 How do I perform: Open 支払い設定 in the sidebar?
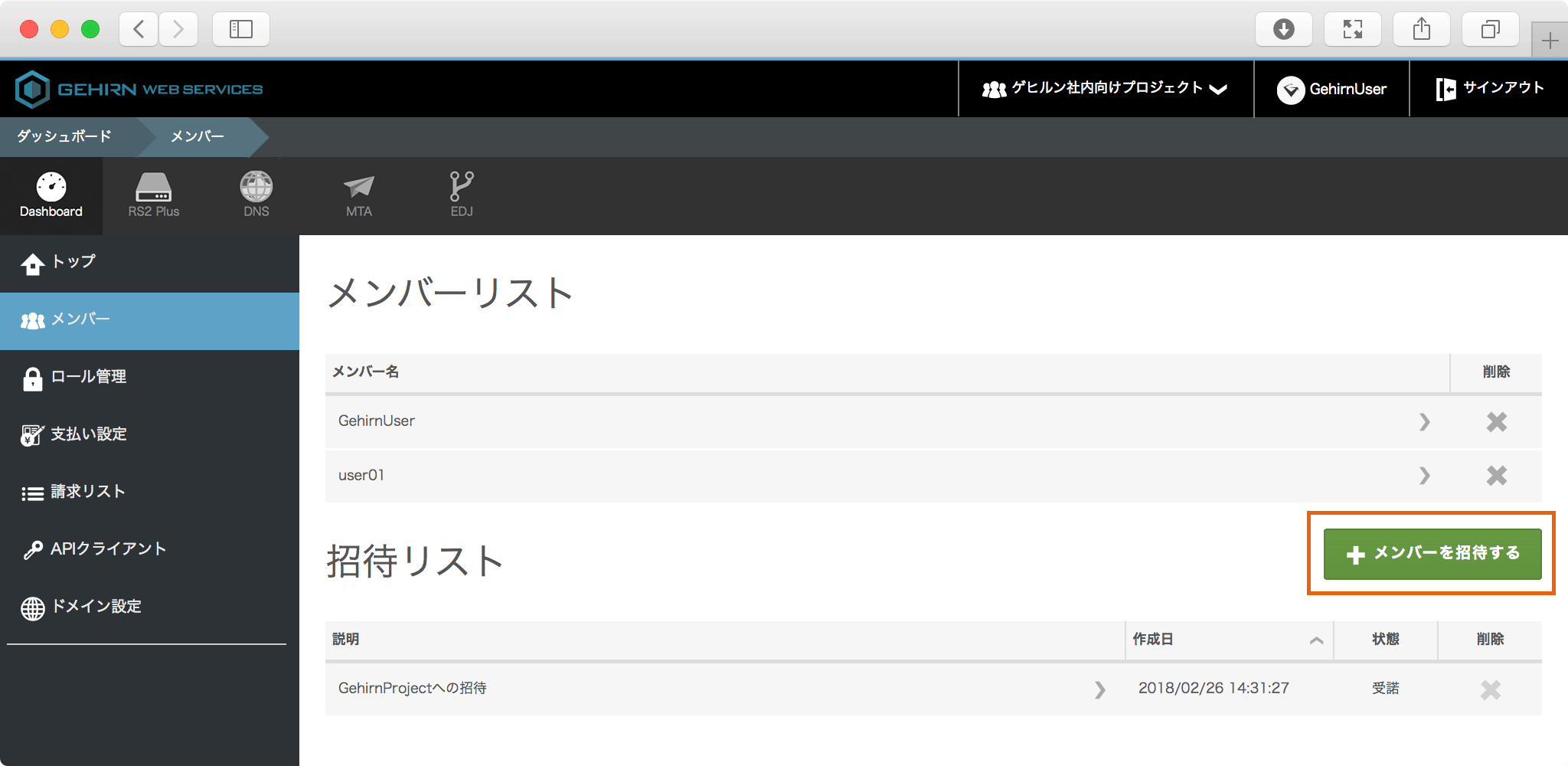pyautogui.click(x=88, y=434)
